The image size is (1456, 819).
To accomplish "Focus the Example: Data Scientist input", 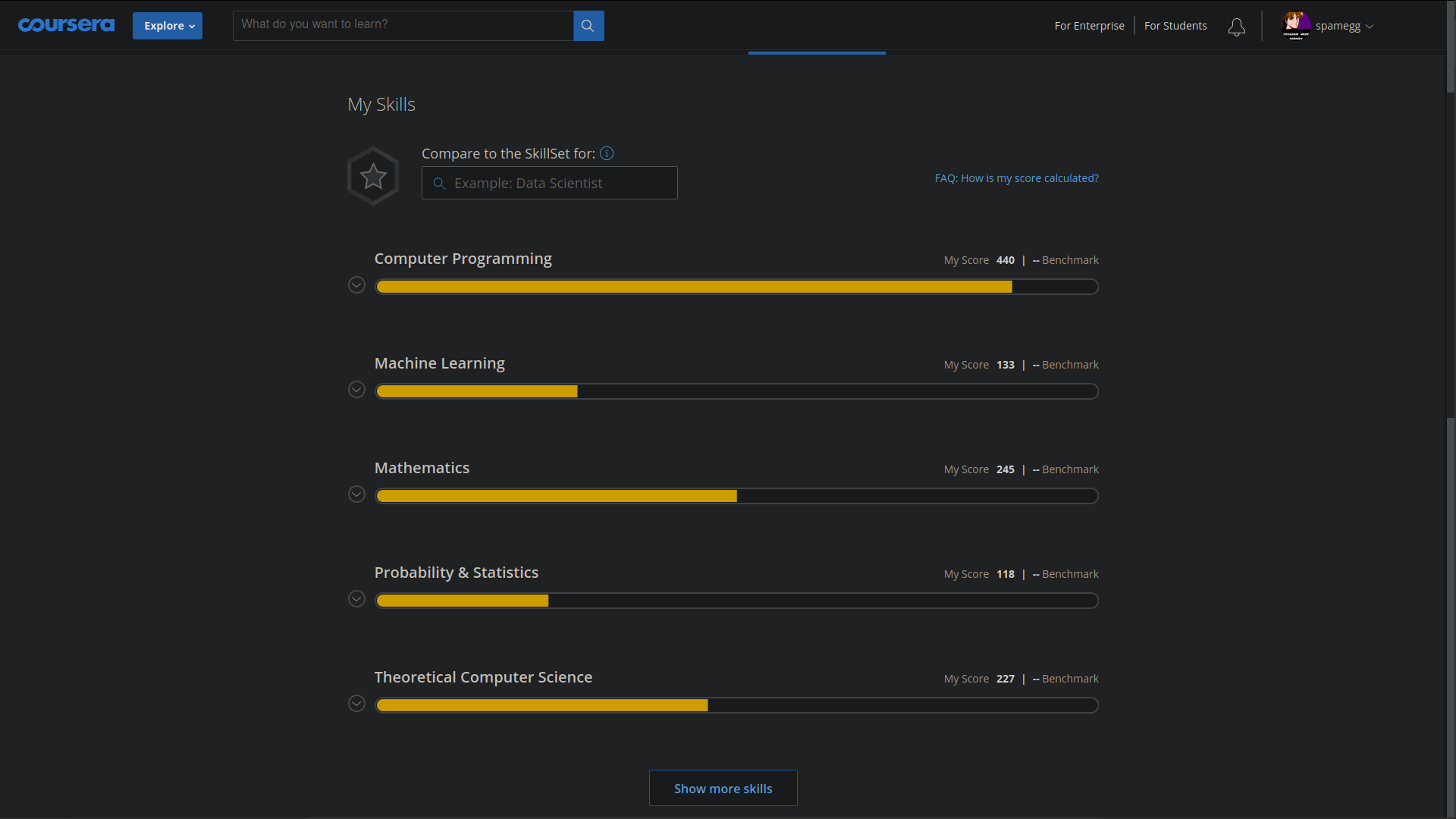I will 561,184.
